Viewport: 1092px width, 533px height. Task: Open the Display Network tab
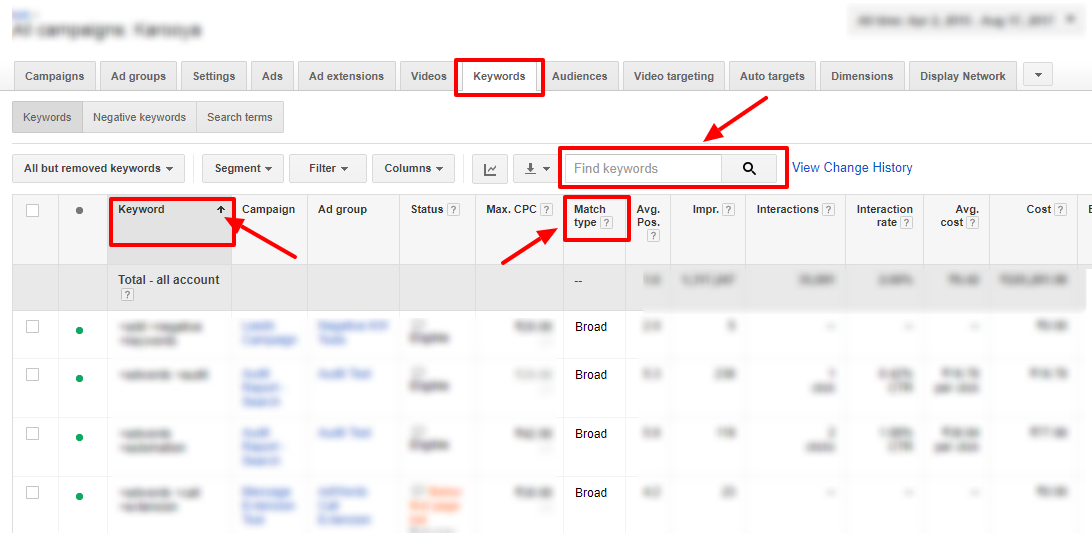[x=962, y=76]
